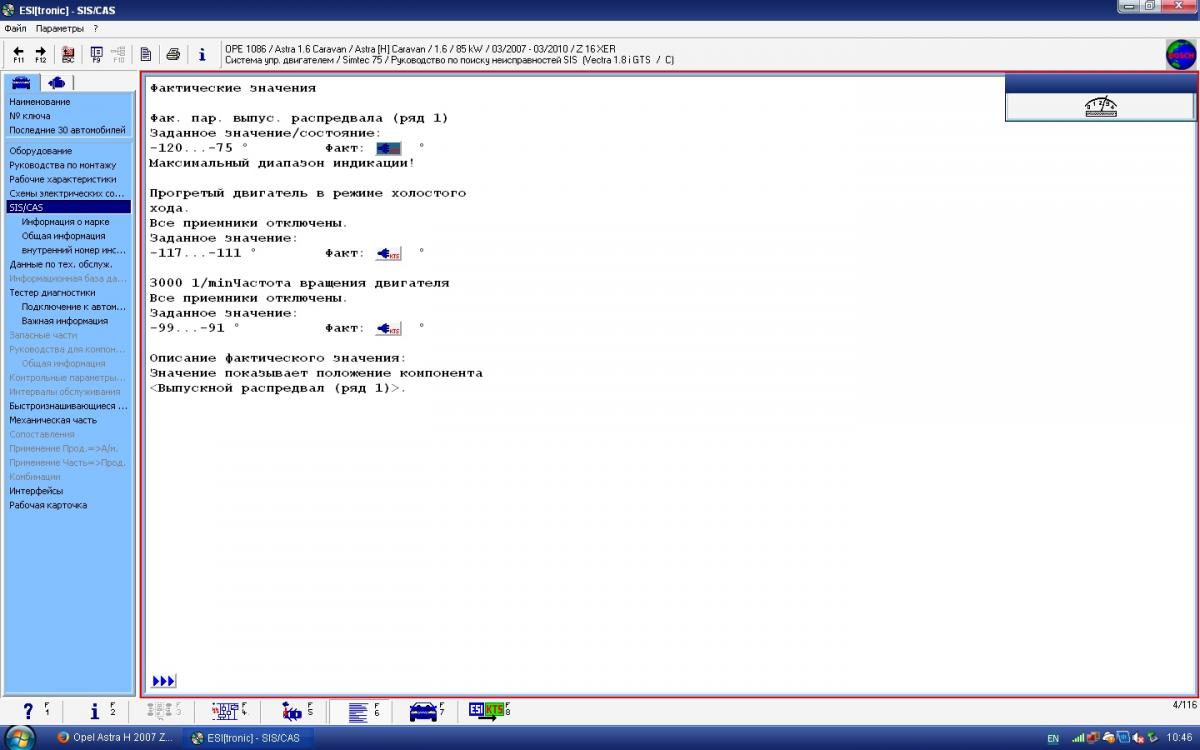1200x750 pixels.
Task: Open the Файл menu
Action: pyautogui.click(x=15, y=29)
